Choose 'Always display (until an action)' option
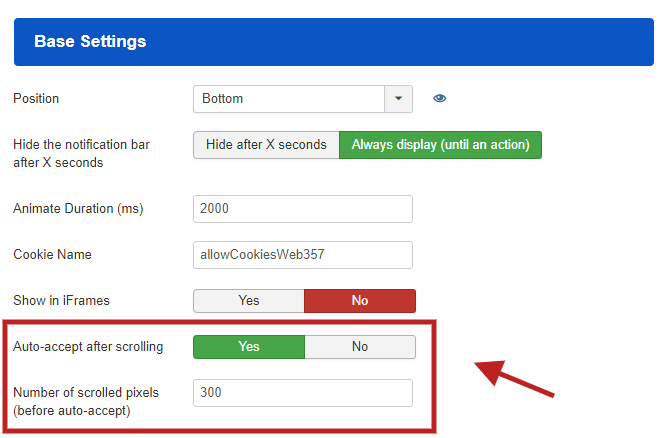The image size is (665, 438). coord(440,145)
